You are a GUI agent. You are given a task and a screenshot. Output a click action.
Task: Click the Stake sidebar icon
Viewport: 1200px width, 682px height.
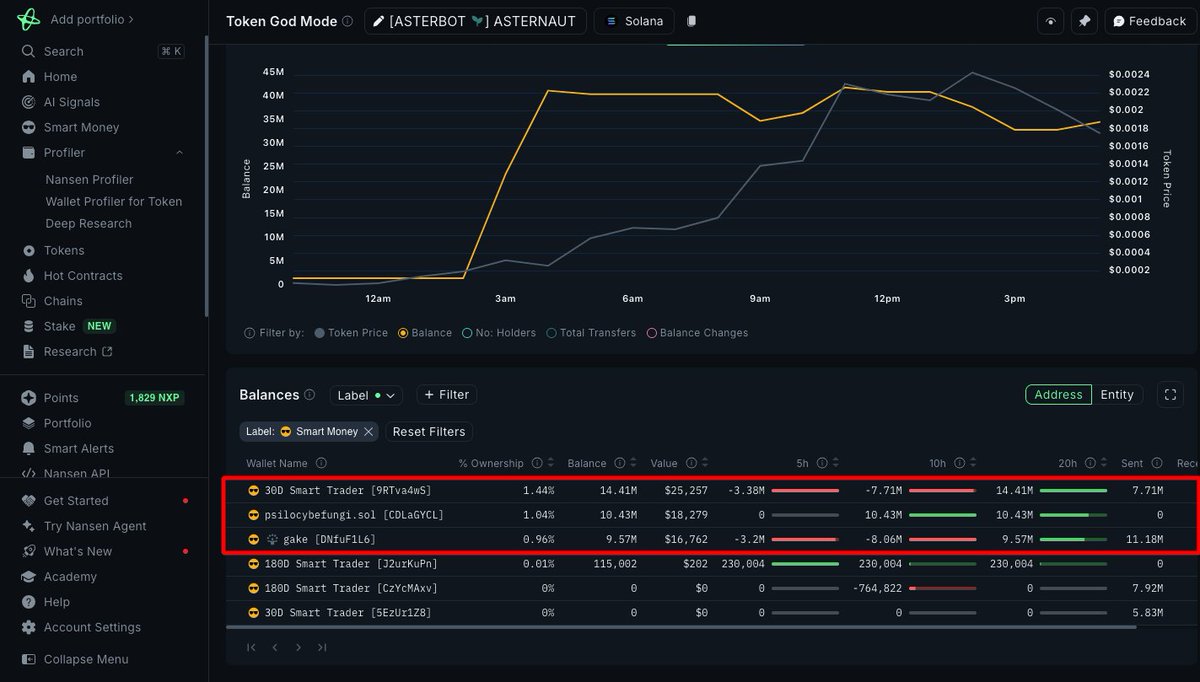click(28, 326)
